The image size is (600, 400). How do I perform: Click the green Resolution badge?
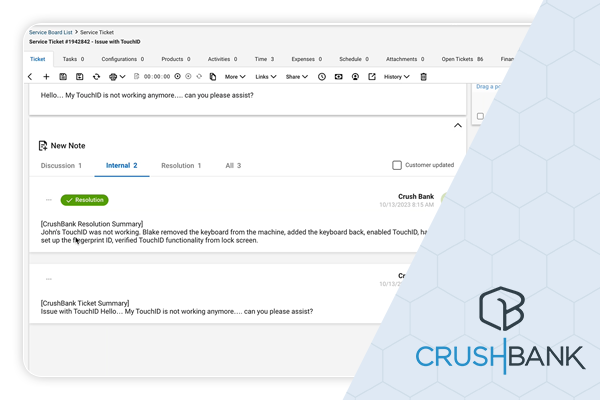85,200
